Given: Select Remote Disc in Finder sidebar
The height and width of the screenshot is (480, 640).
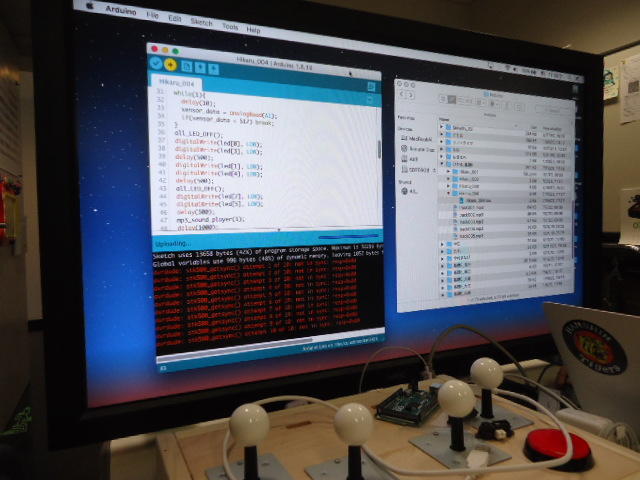Looking at the screenshot, I should [x=418, y=149].
